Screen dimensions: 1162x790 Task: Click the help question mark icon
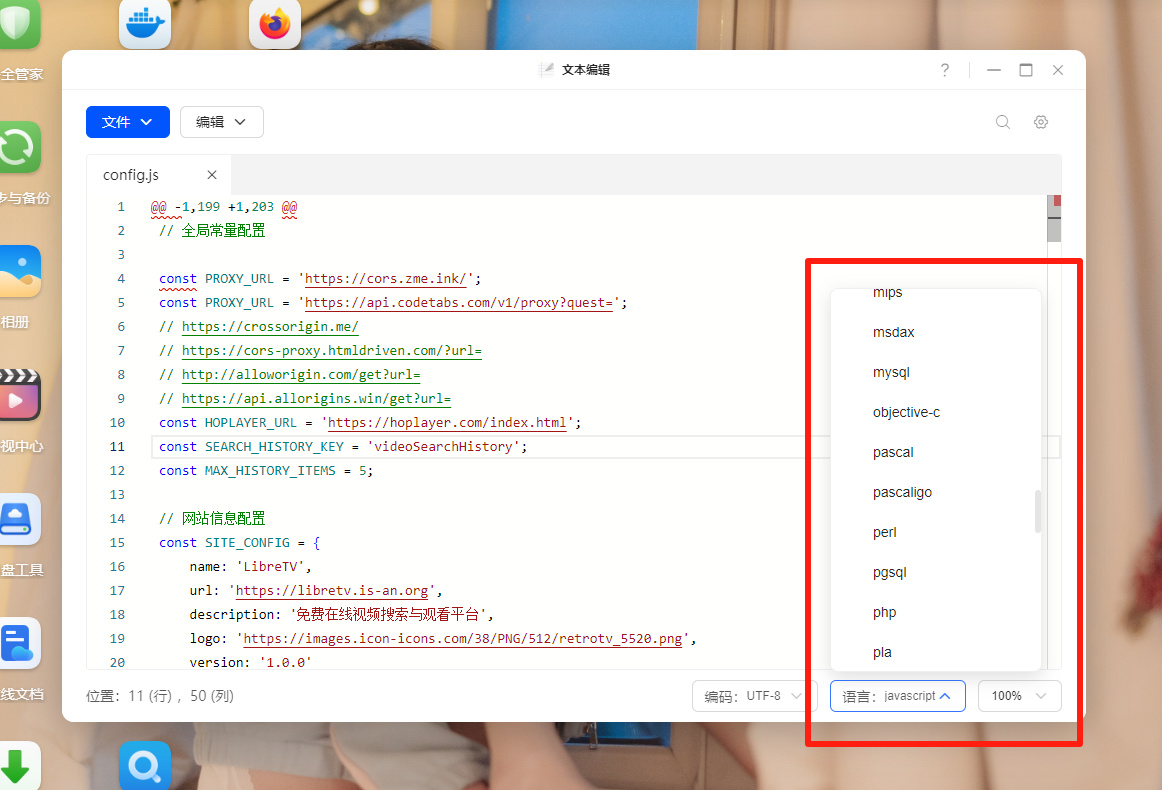pos(945,70)
